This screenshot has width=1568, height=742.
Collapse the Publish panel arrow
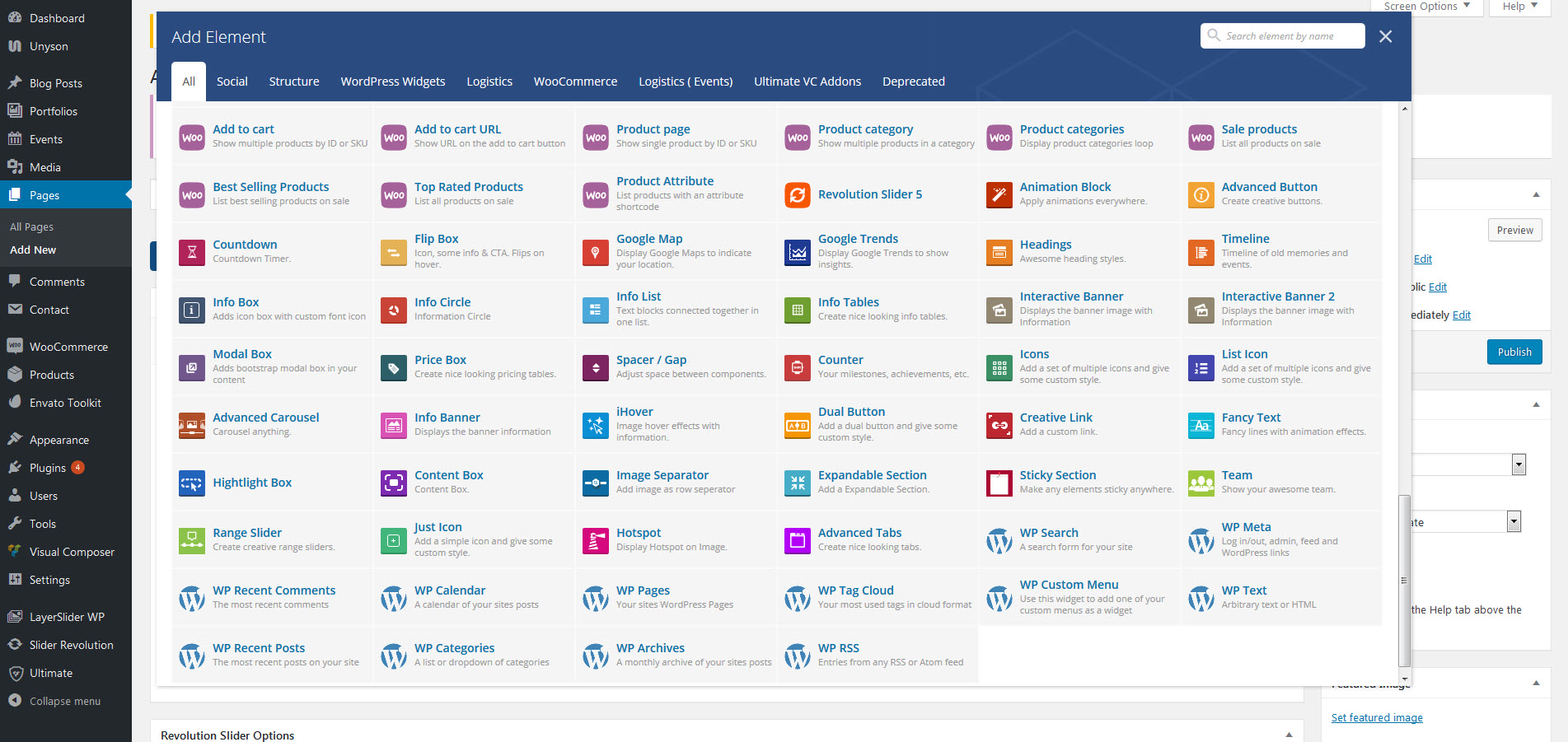pos(1536,195)
